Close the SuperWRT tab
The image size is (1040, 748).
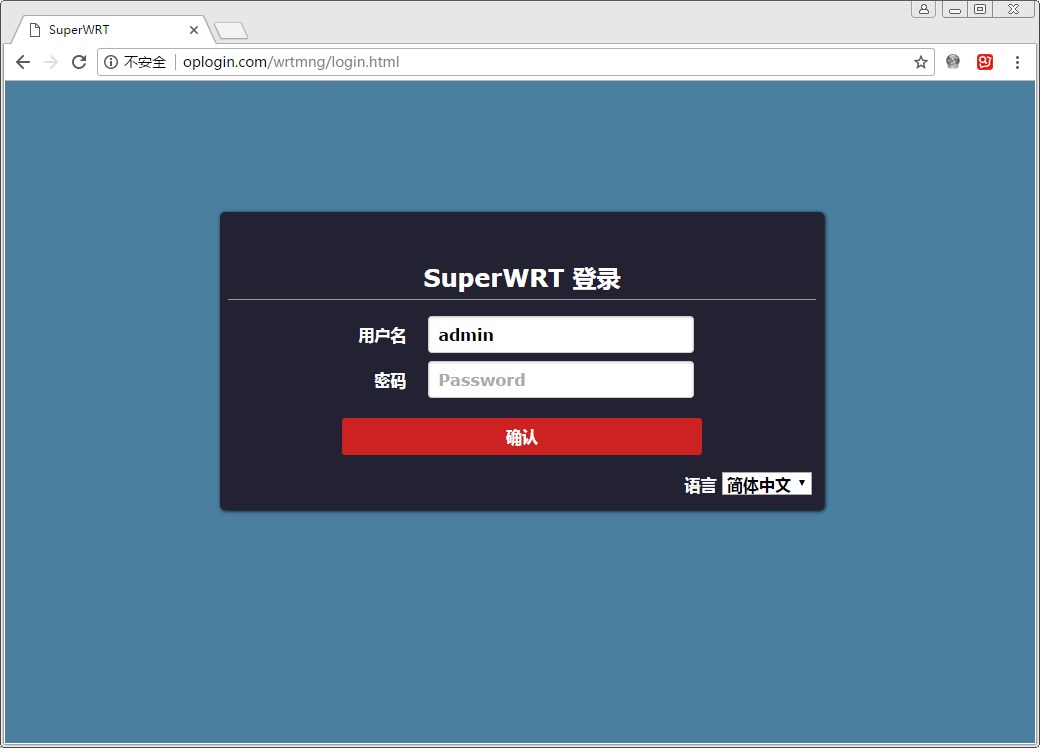(194, 30)
